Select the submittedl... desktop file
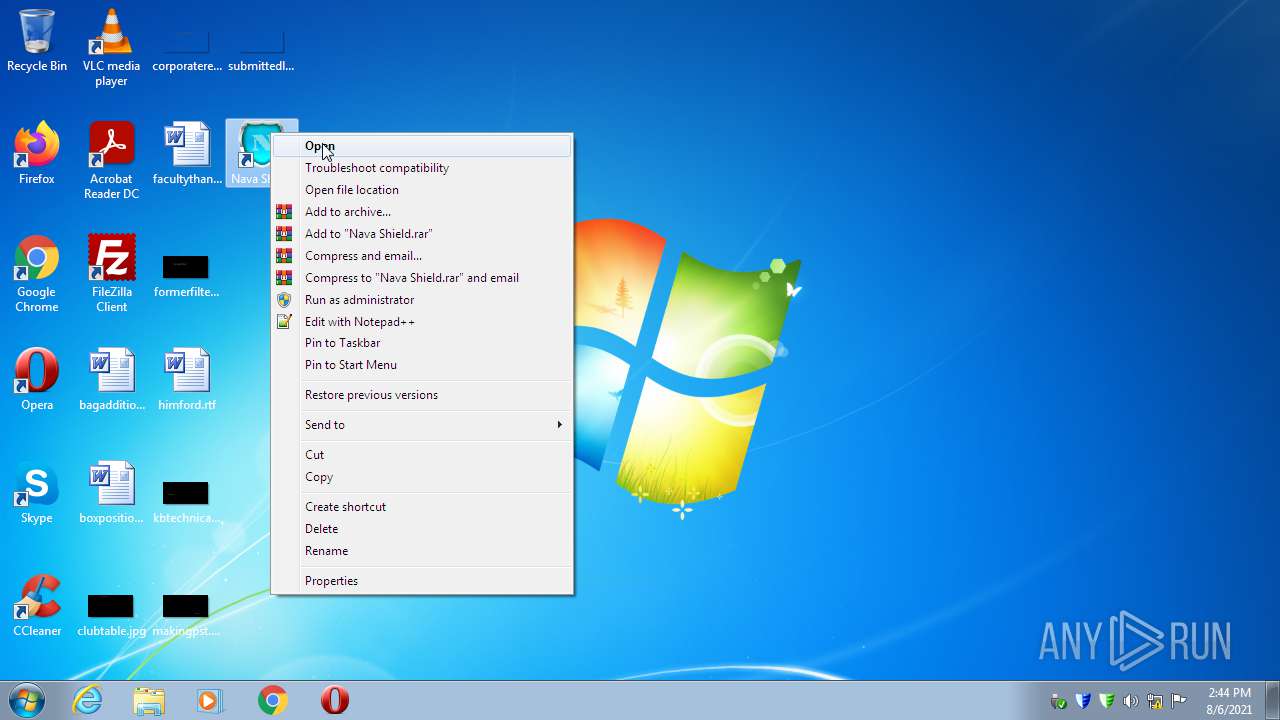Image resolution: width=1280 pixels, height=720 pixels. pos(261,50)
